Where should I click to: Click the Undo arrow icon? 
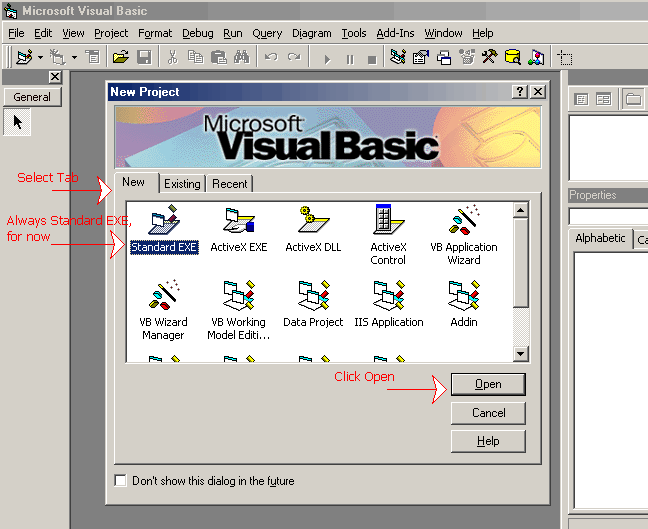271,57
